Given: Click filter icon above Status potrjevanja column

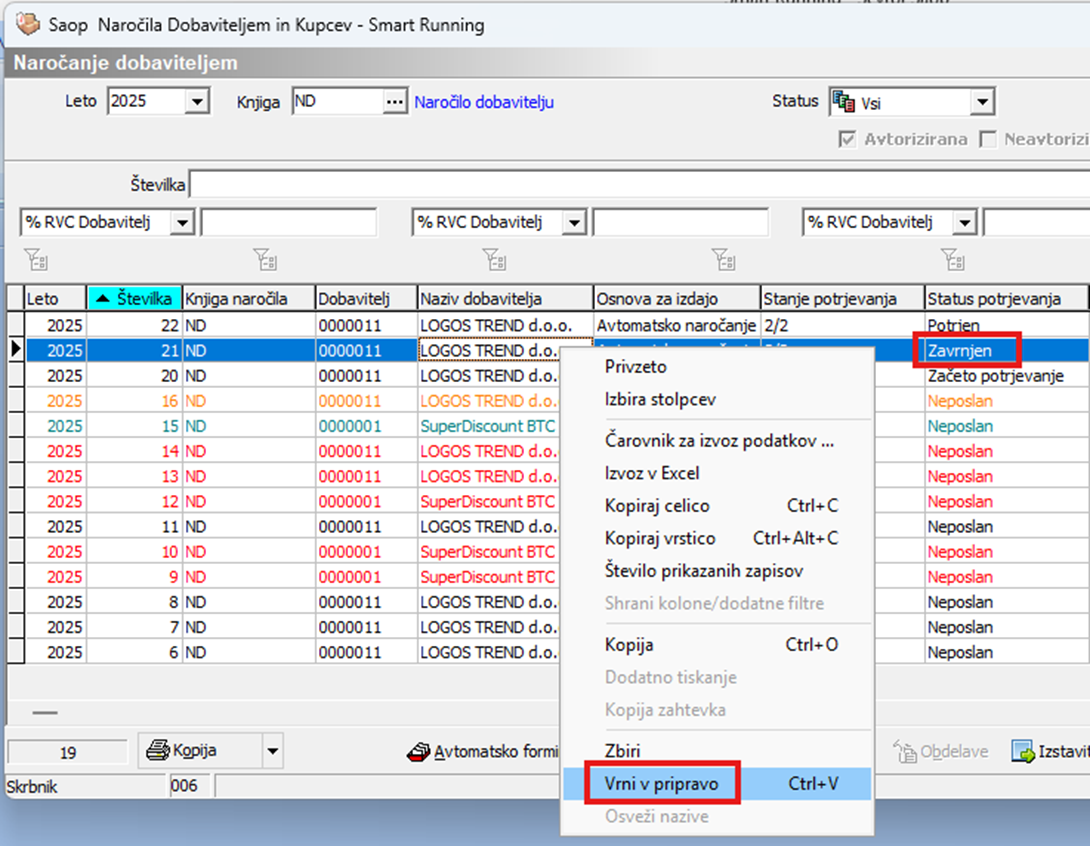Looking at the screenshot, I should coord(952,260).
